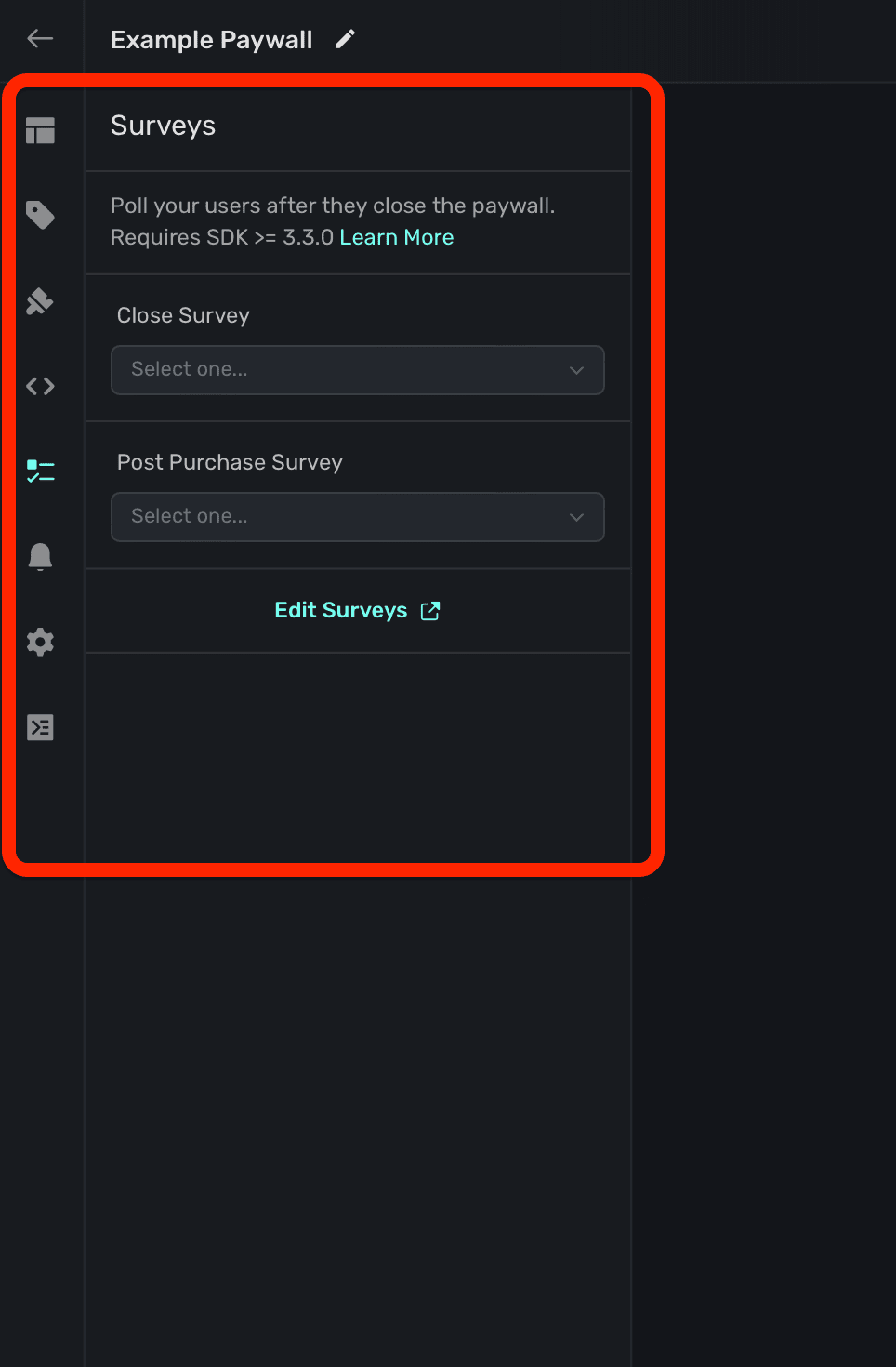Open the console-style bottom sidebar icon
Viewport: 896px width, 1367px height.
40,727
